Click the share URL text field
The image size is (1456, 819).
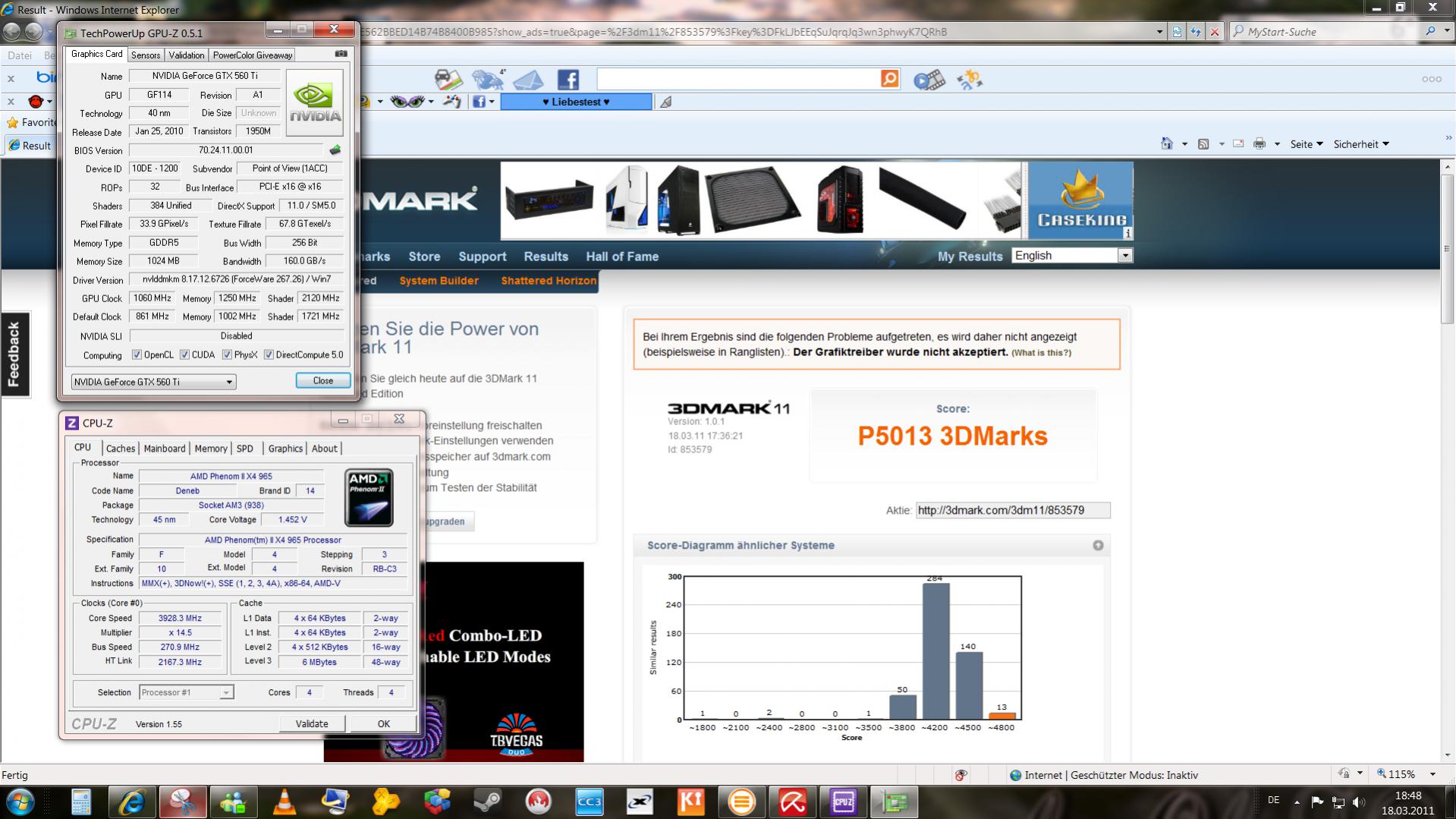(x=1012, y=510)
